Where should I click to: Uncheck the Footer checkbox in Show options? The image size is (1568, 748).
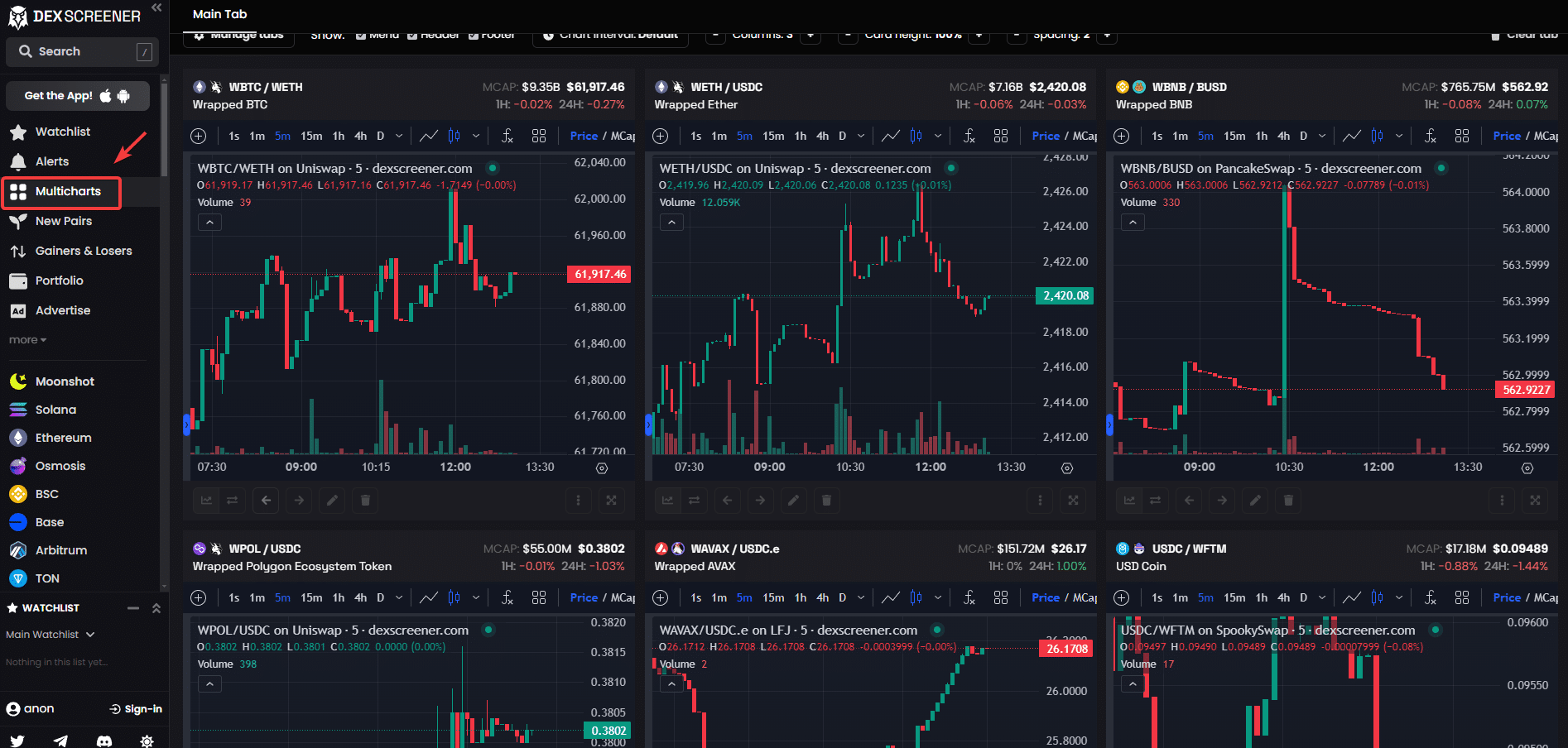pos(474,35)
